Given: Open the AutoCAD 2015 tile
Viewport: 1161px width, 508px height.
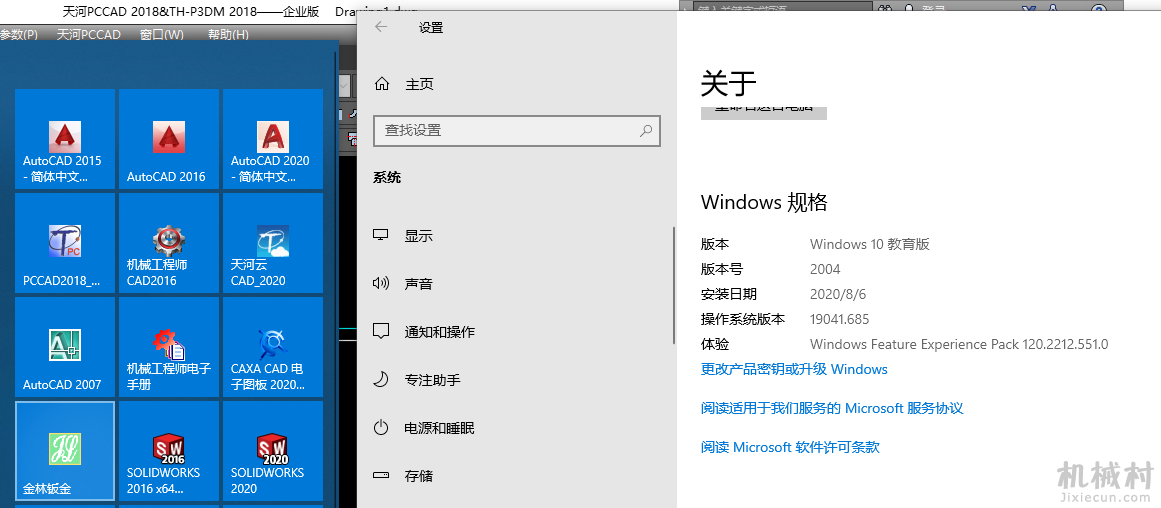Looking at the screenshot, I should pyautogui.click(x=65, y=139).
